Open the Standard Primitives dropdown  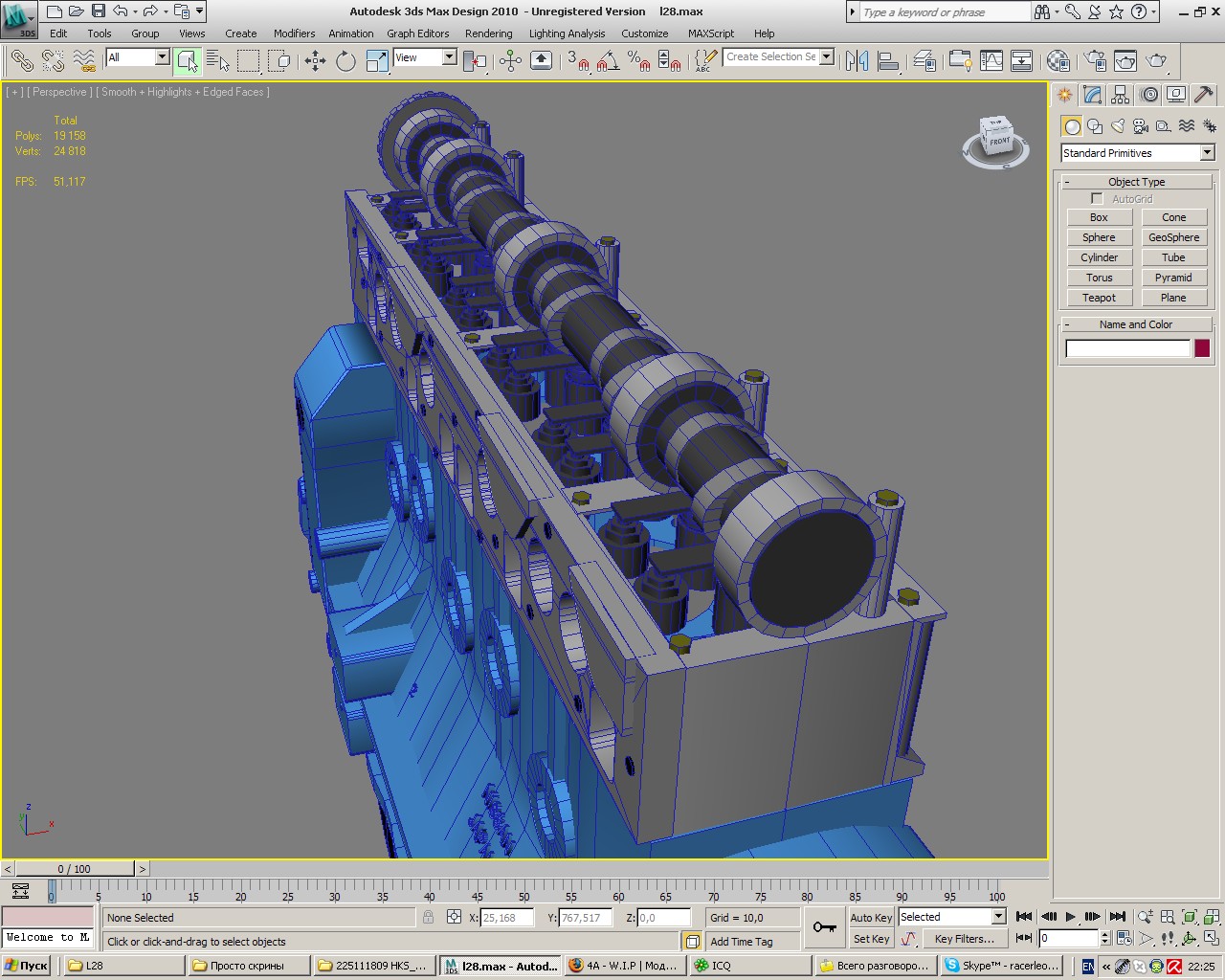point(1137,153)
